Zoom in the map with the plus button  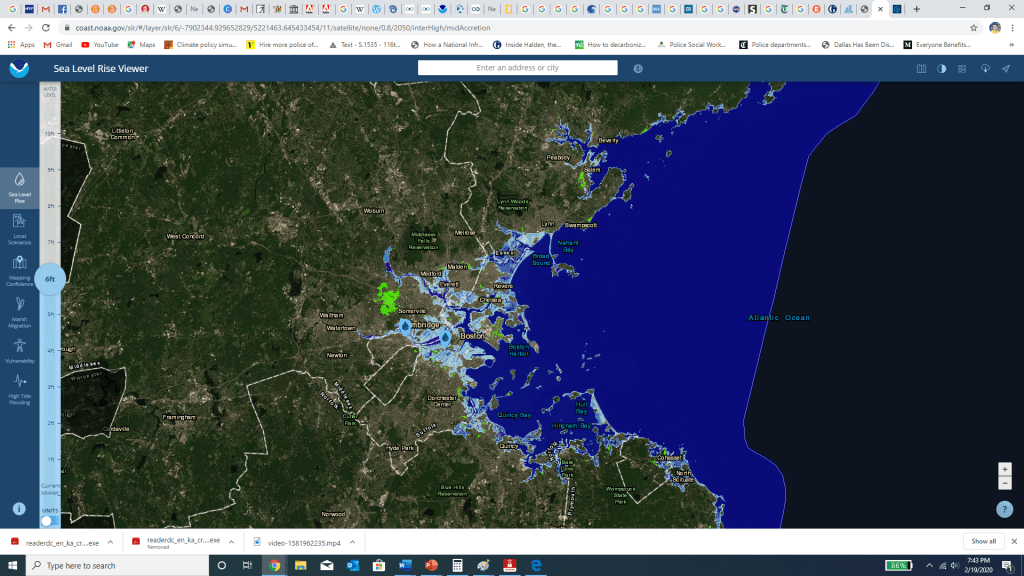pyautogui.click(x=1005, y=469)
